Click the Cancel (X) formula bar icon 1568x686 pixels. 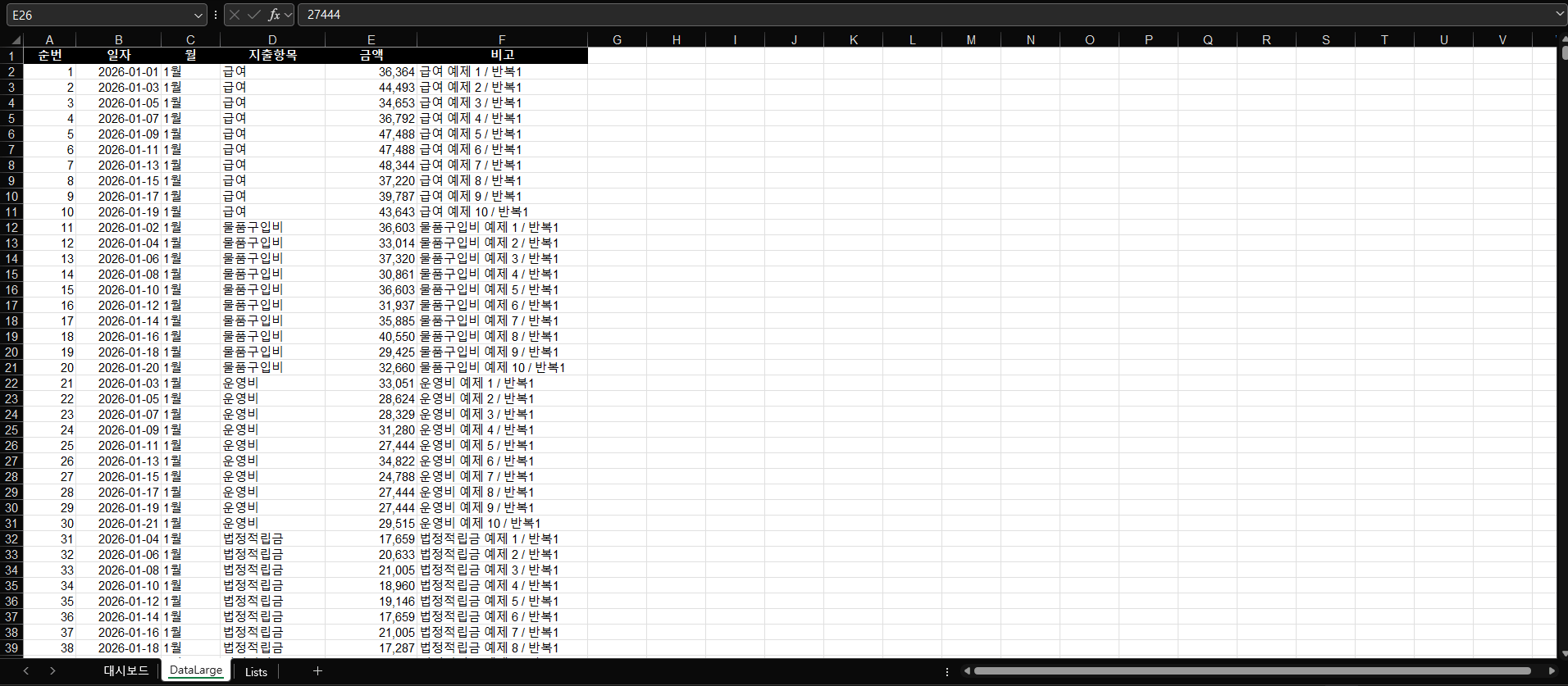235,15
